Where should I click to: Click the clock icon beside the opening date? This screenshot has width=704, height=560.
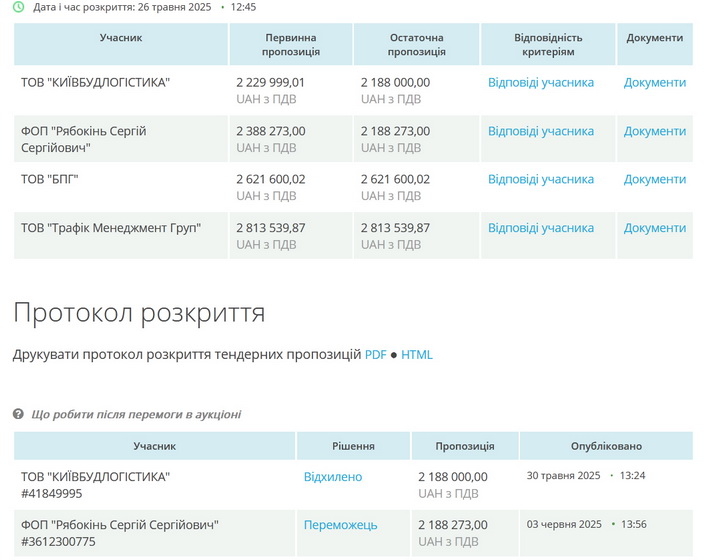pos(21,6)
